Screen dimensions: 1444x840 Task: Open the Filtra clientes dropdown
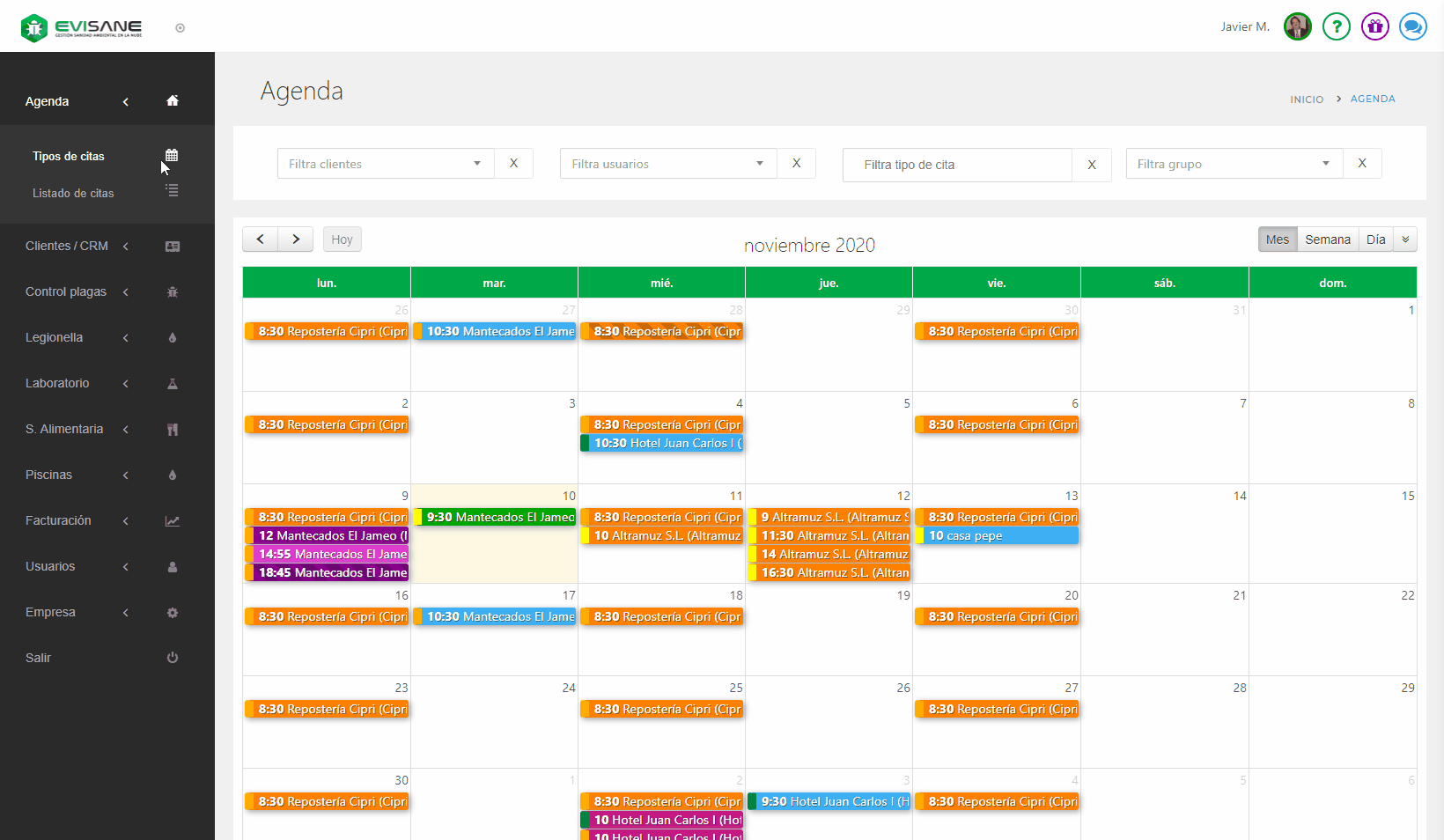click(x=385, y=164)
